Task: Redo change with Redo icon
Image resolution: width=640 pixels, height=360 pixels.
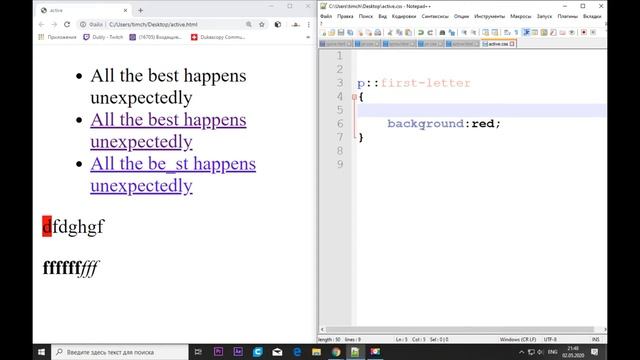Action: (430, 32)
